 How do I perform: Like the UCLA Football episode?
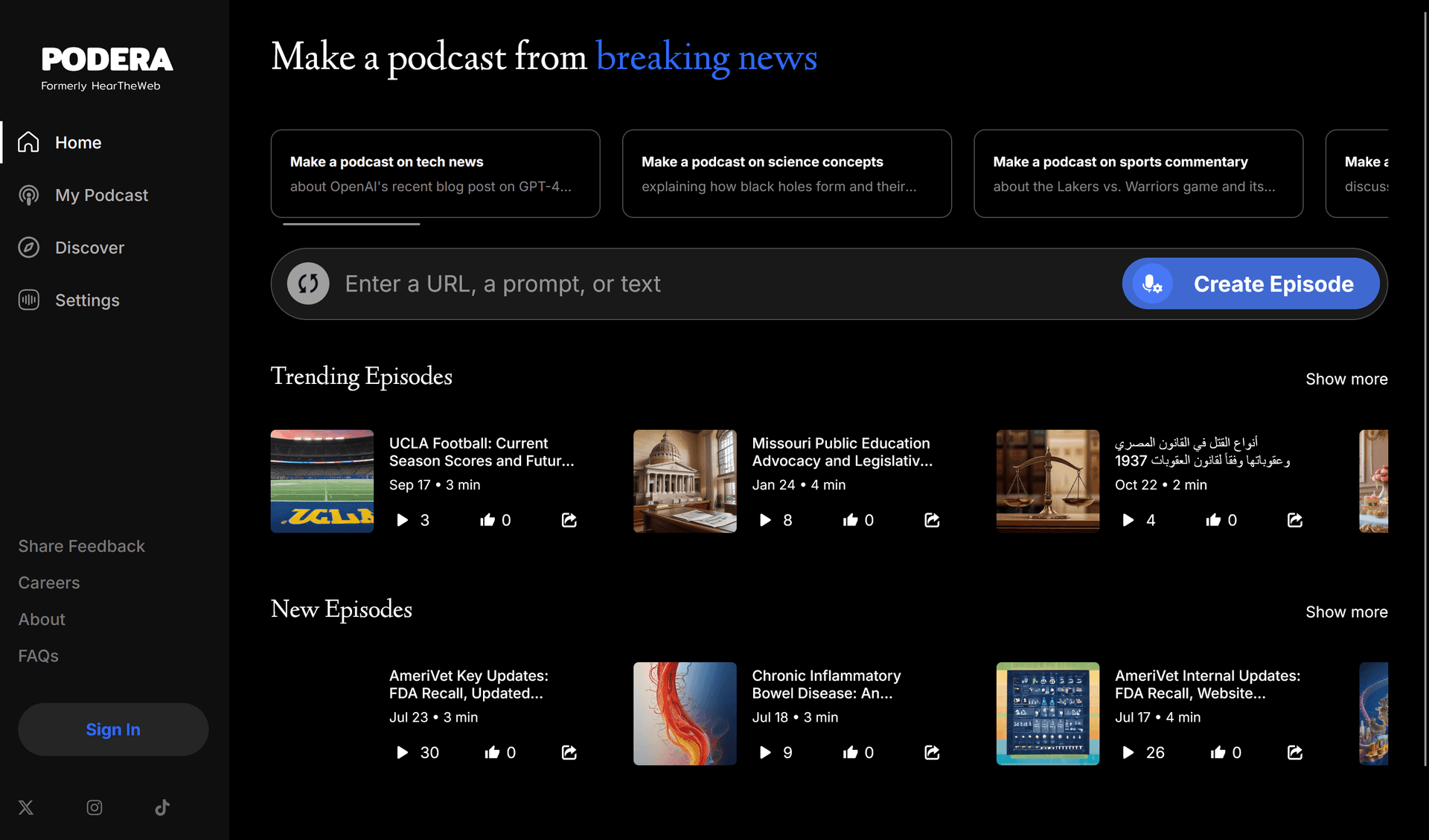tap(487, 520)
